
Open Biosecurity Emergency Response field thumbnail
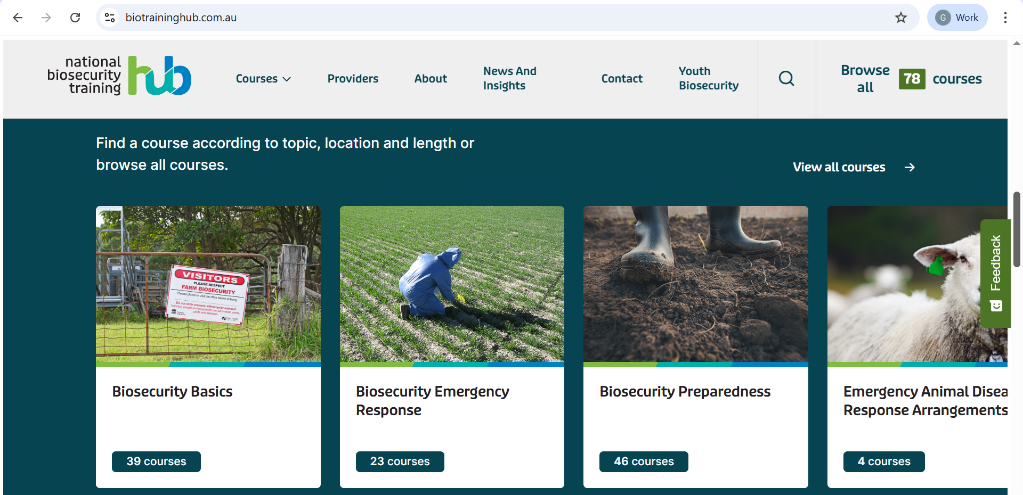point(451,284)
